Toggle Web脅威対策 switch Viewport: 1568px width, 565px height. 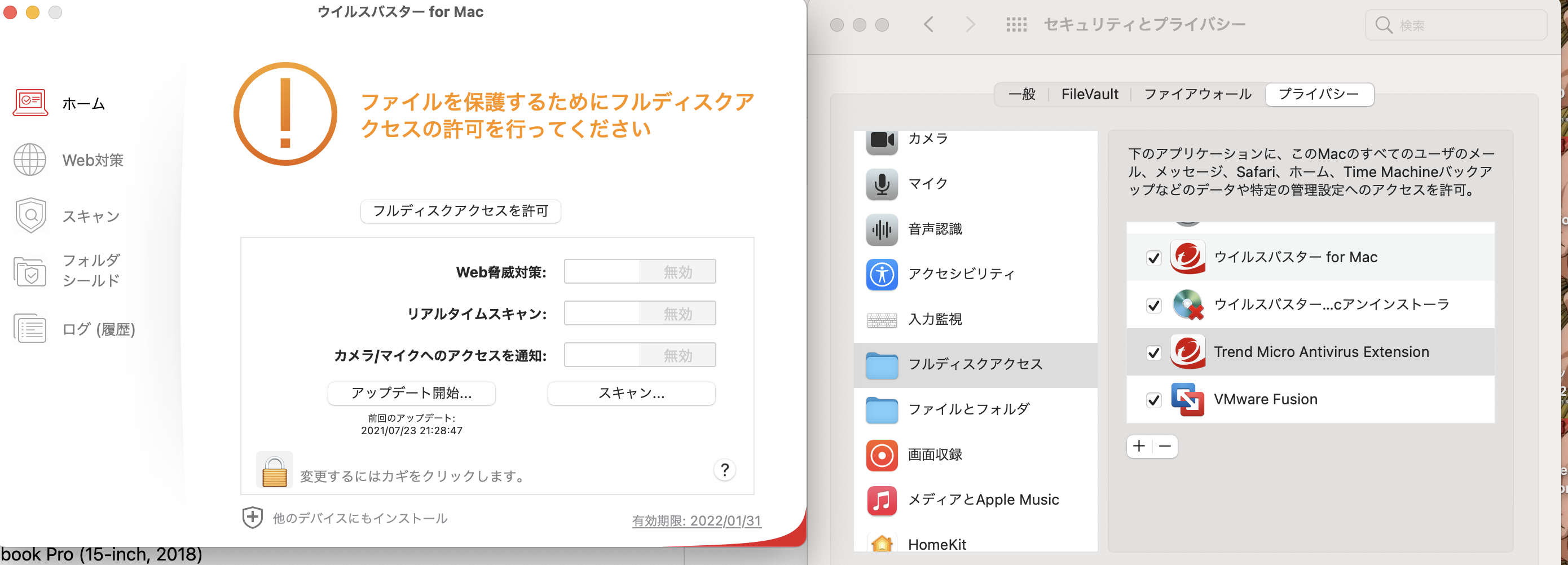pos(640,272)
